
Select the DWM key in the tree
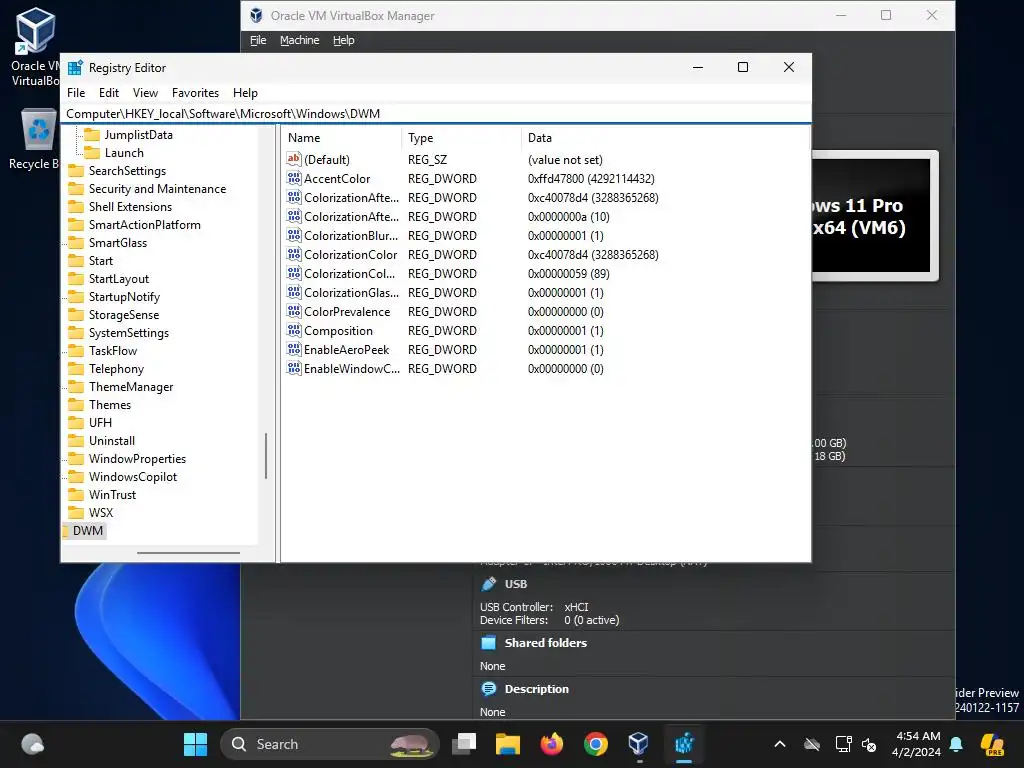click(88, 530)
